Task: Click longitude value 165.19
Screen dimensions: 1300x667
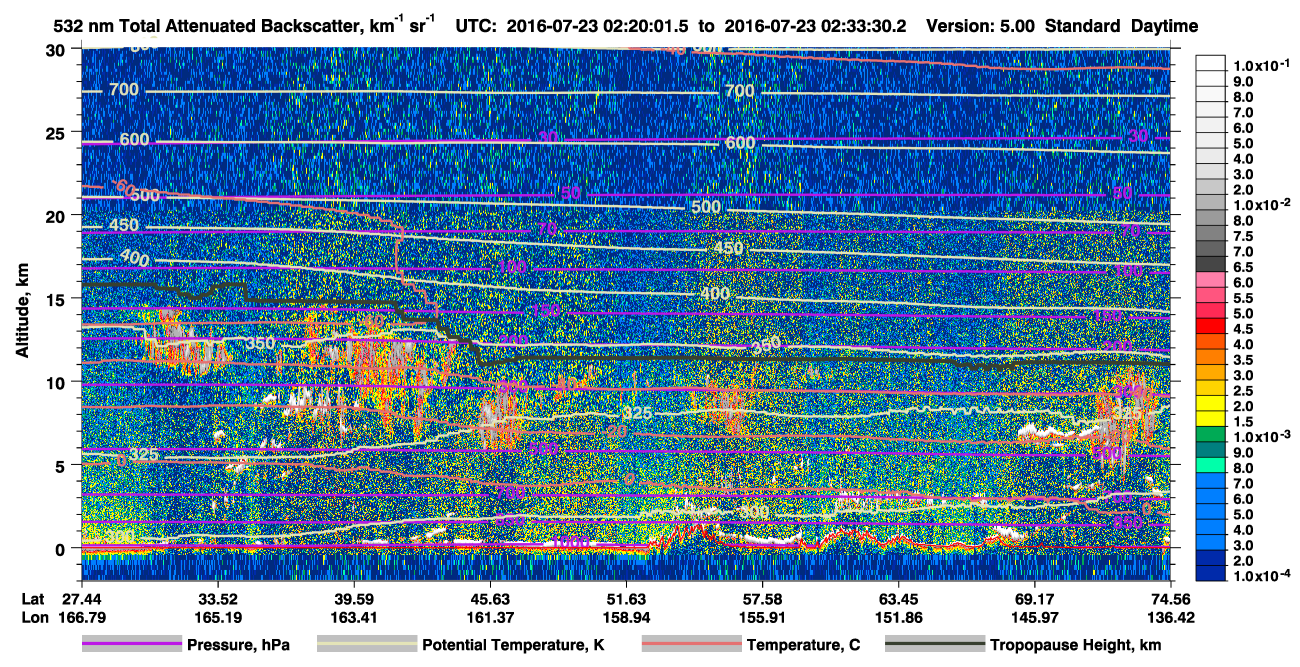Action: coord(218,616)
